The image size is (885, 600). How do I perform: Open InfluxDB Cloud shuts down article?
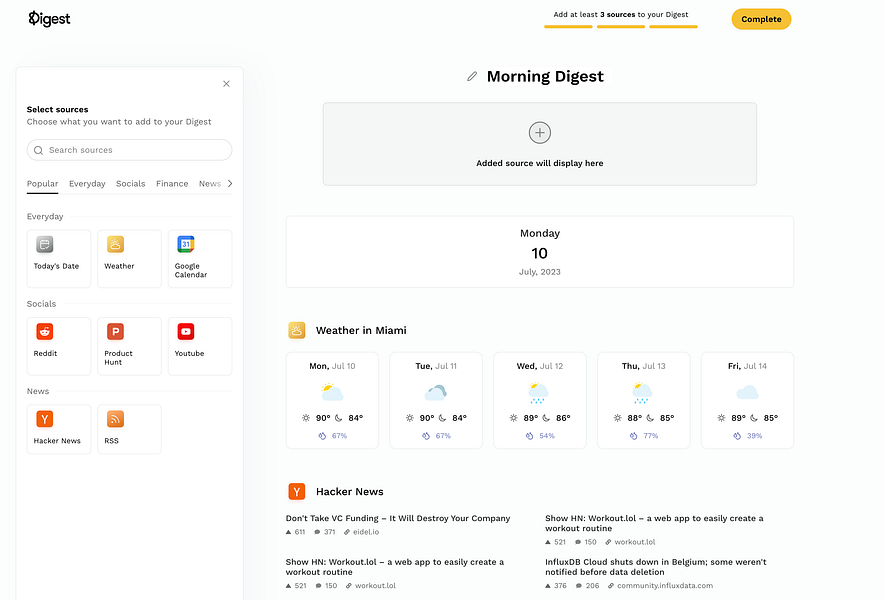[656, 567]
